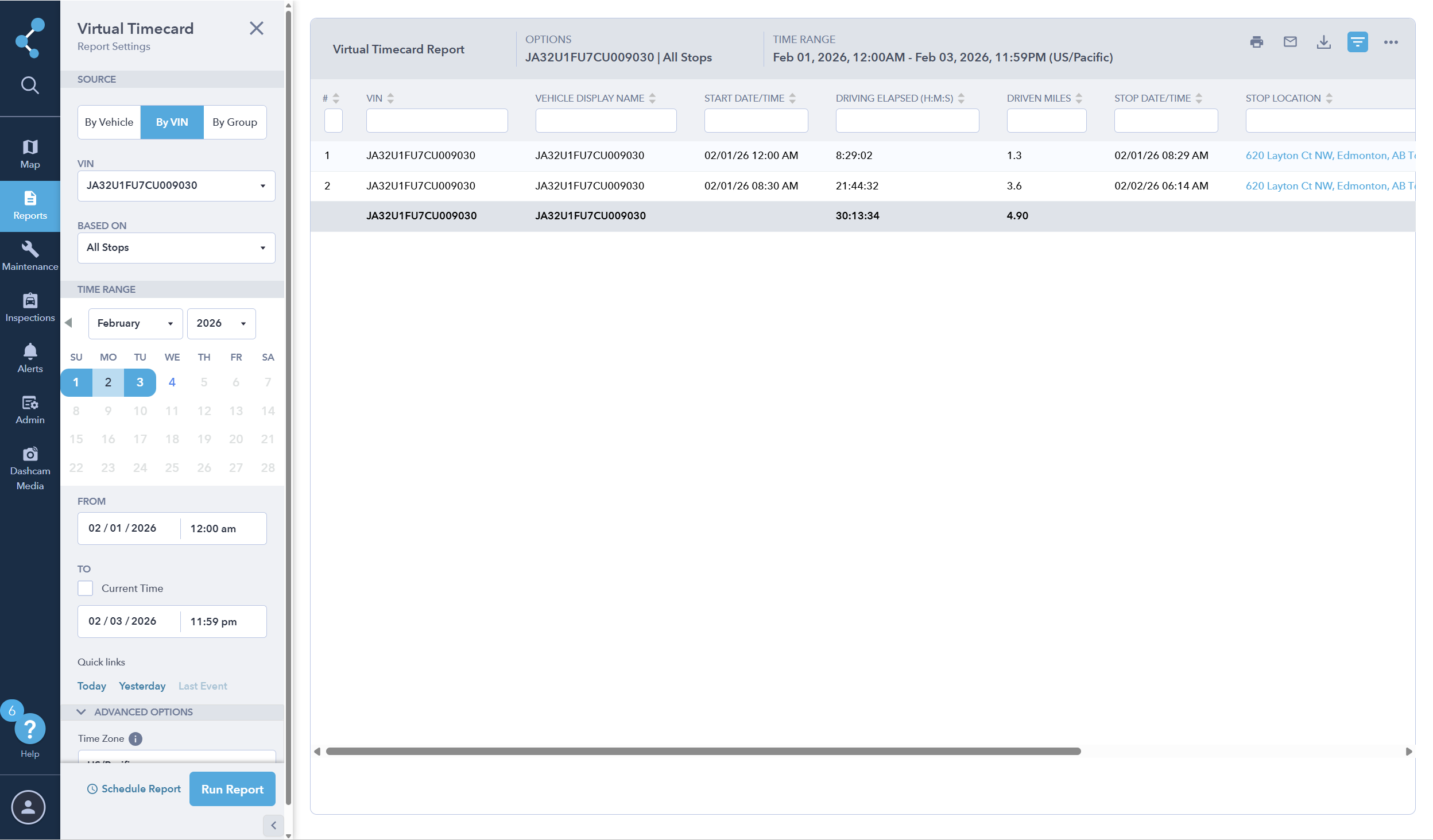Click the Today quick link
This screenshot has width=1433, height=840.
point(92,686)
